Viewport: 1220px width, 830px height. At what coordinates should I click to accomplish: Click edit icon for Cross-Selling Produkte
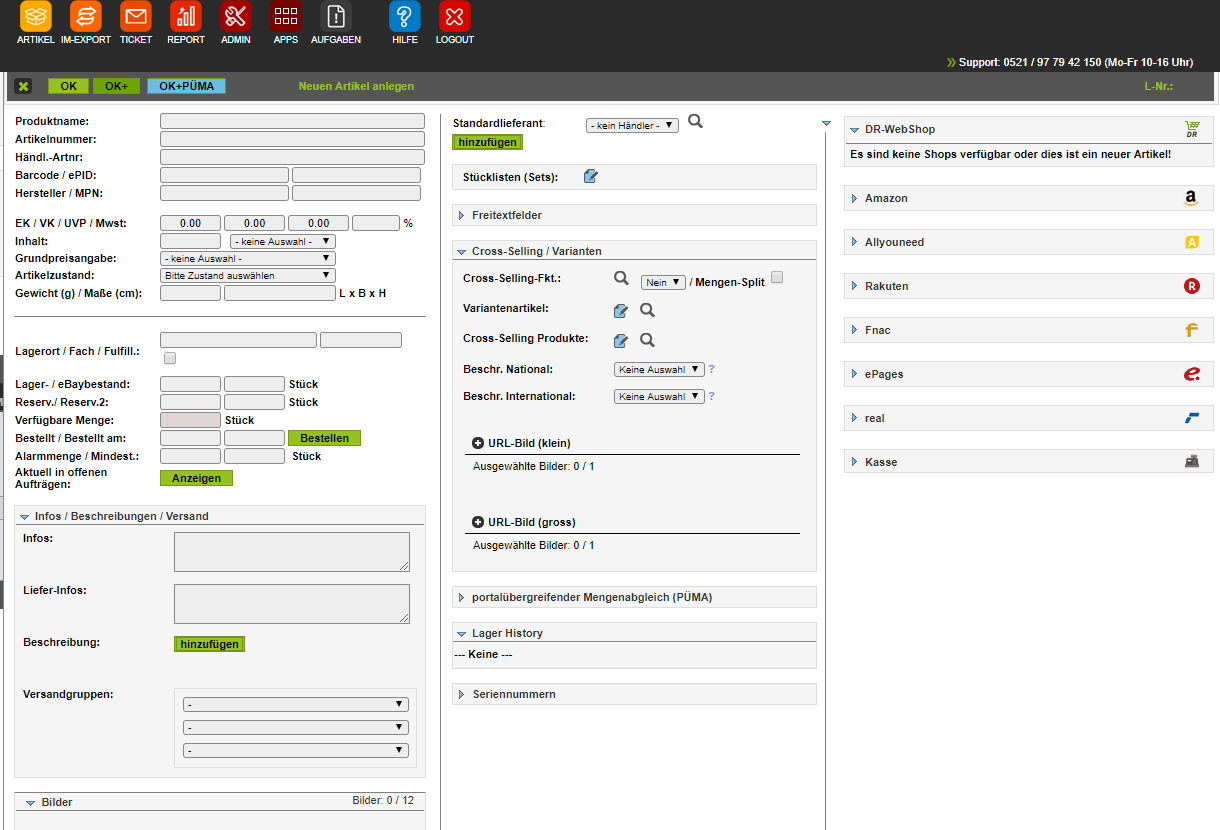pyautogui.click(x=621, y=340)
